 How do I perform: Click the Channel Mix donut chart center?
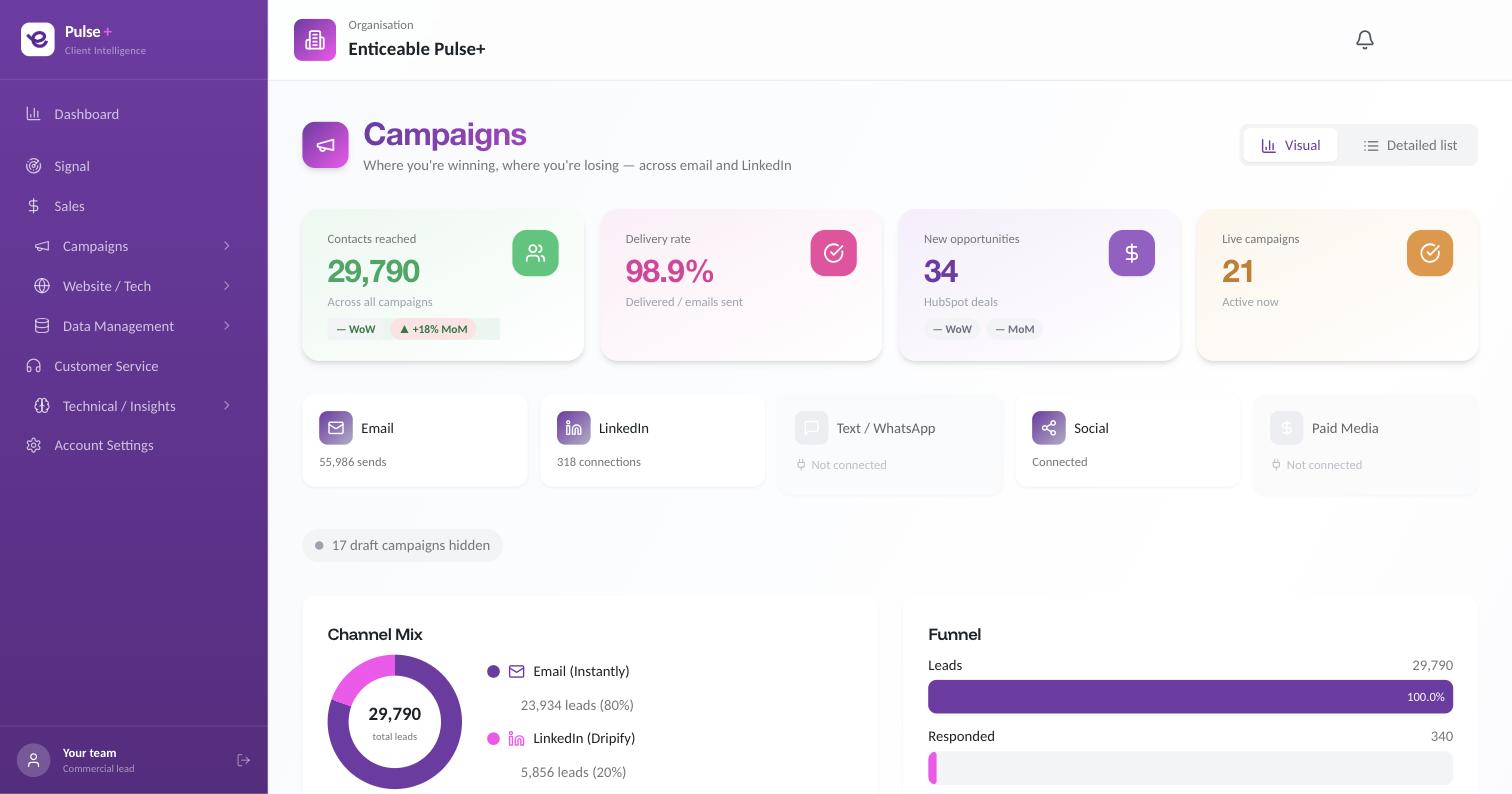pyautogui.click(x=395, y=722)
